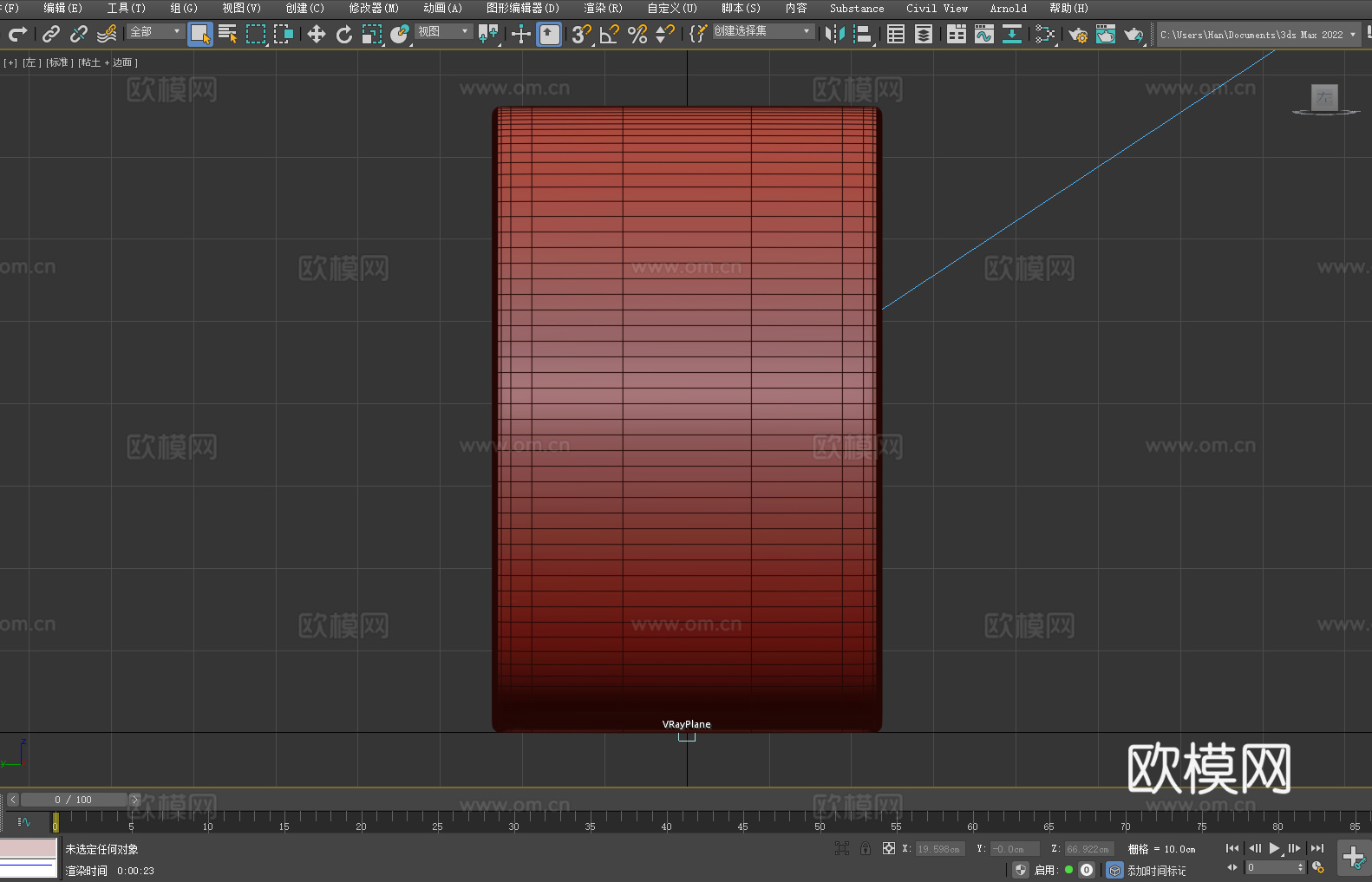Click Bind to Space Warp icon
This screenshot has width=1372, height=882.
coord(107,34)
